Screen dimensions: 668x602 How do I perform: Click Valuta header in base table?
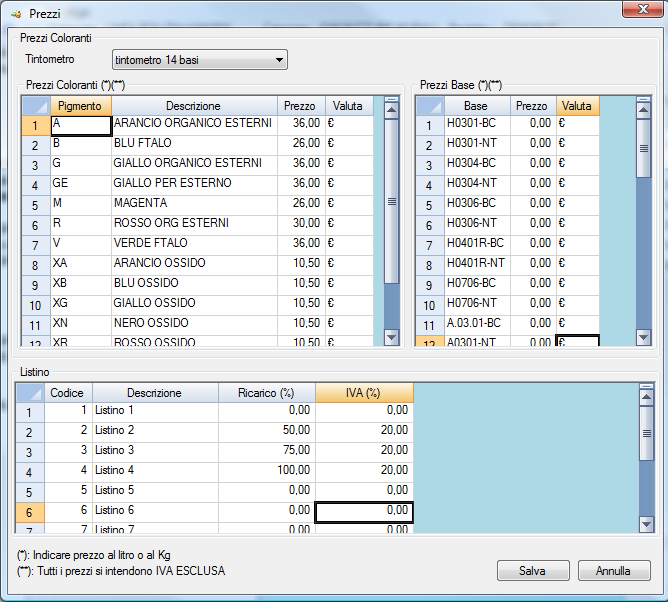point(578,106)
